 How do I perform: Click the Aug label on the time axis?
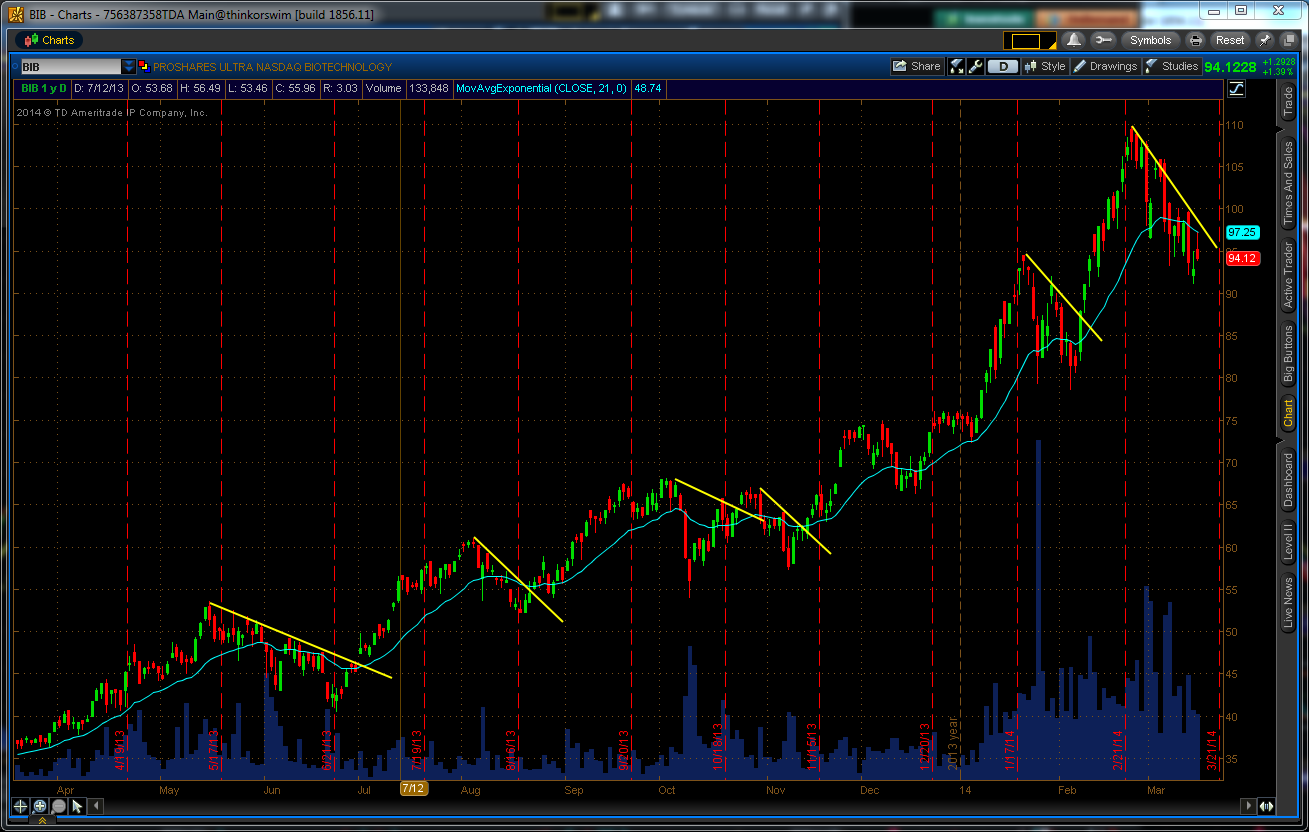coord(470,790)
